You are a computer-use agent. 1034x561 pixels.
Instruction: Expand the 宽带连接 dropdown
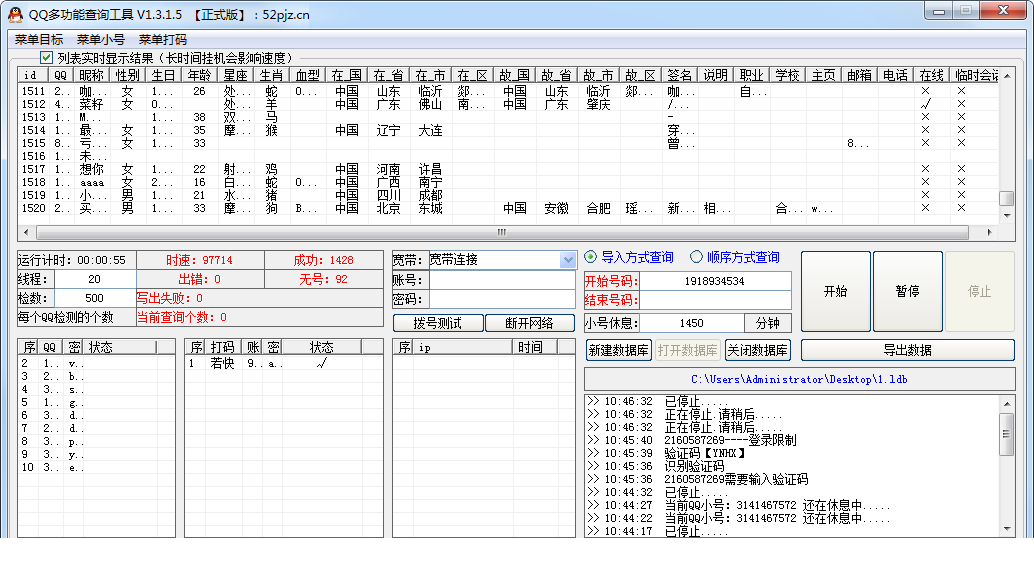click(x=568, y=260)
